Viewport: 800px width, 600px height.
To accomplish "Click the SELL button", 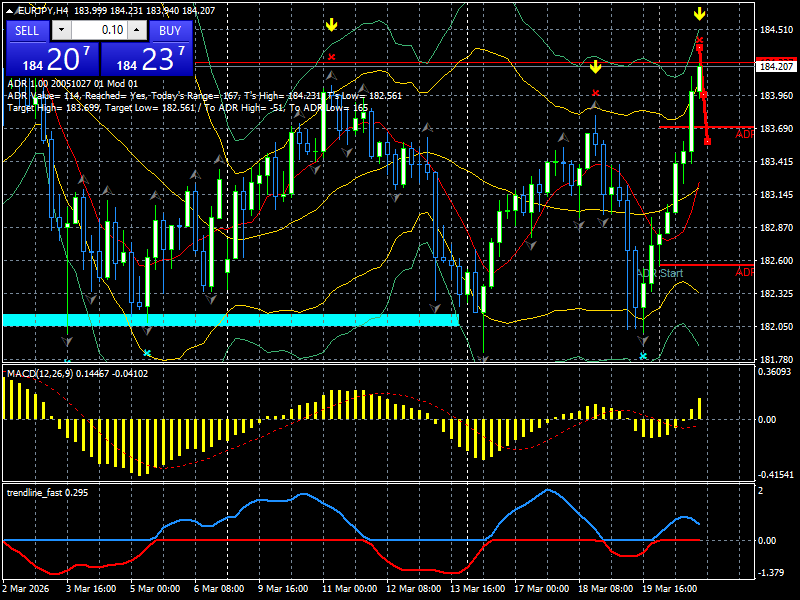I will tap(27, 31).
